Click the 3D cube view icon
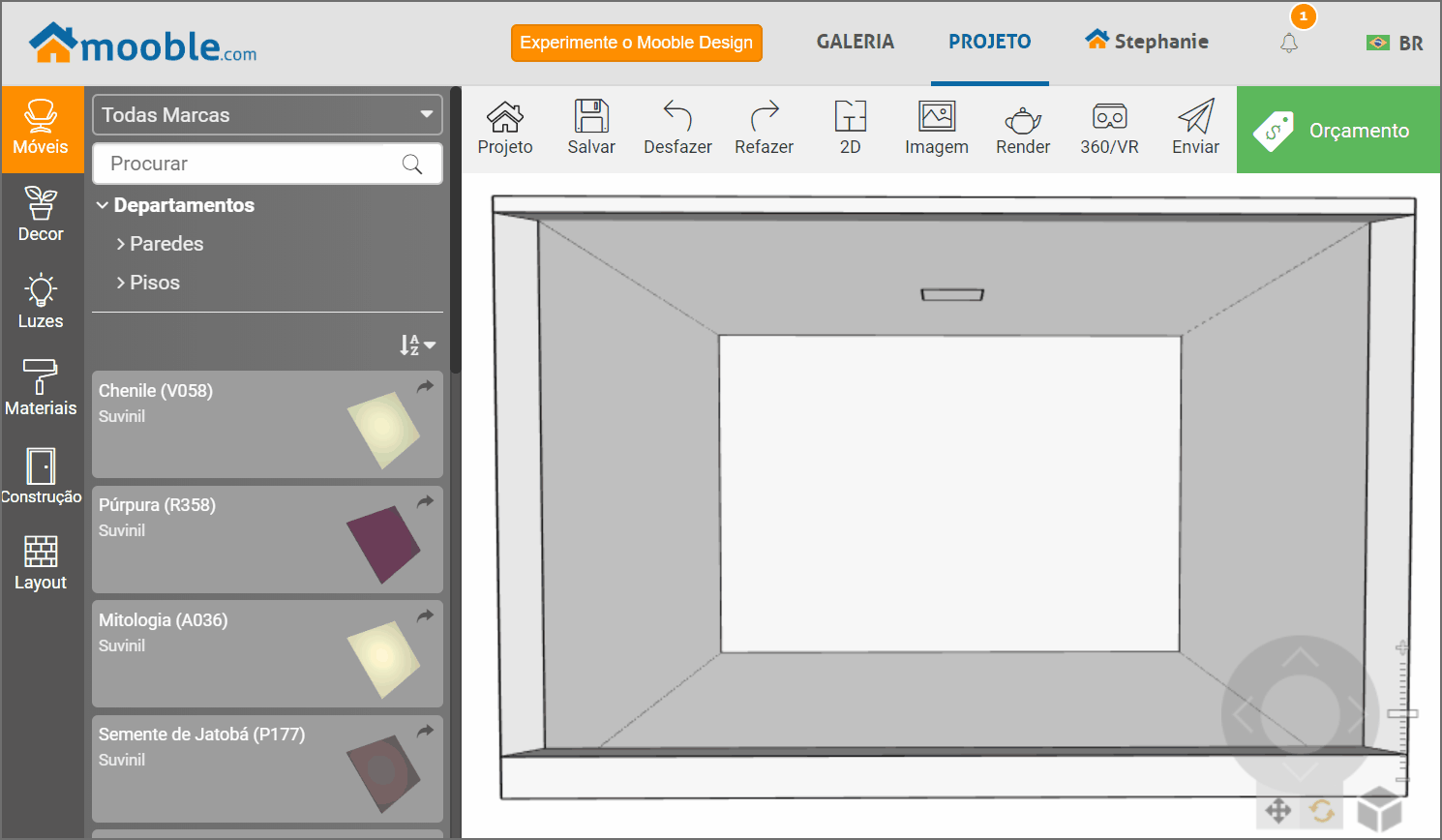Image resolution: width=1442 pixels, height=840 pixels. coord(1379,809)
